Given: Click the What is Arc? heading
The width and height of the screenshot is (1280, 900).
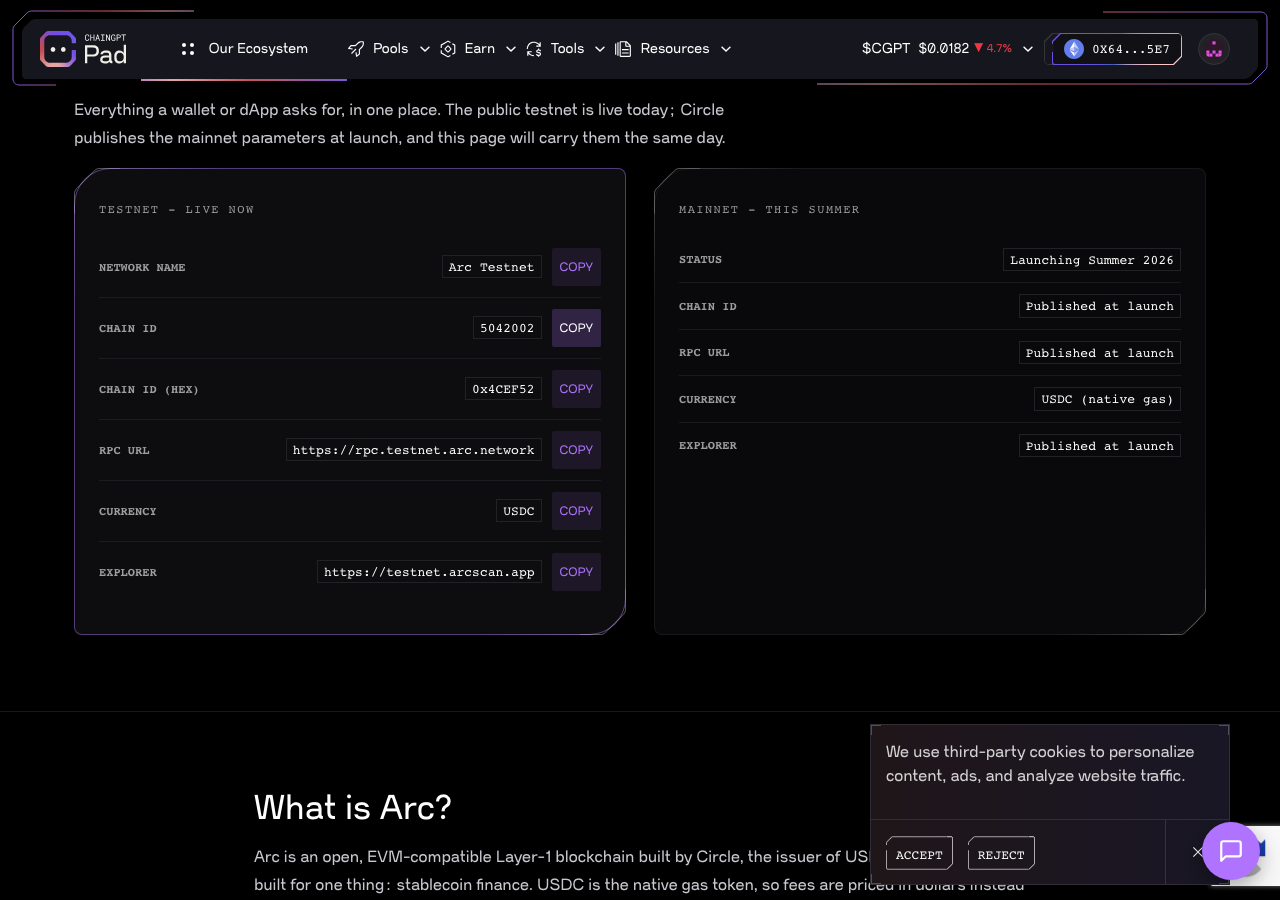Looking at the screenshot, I should 353,807.
